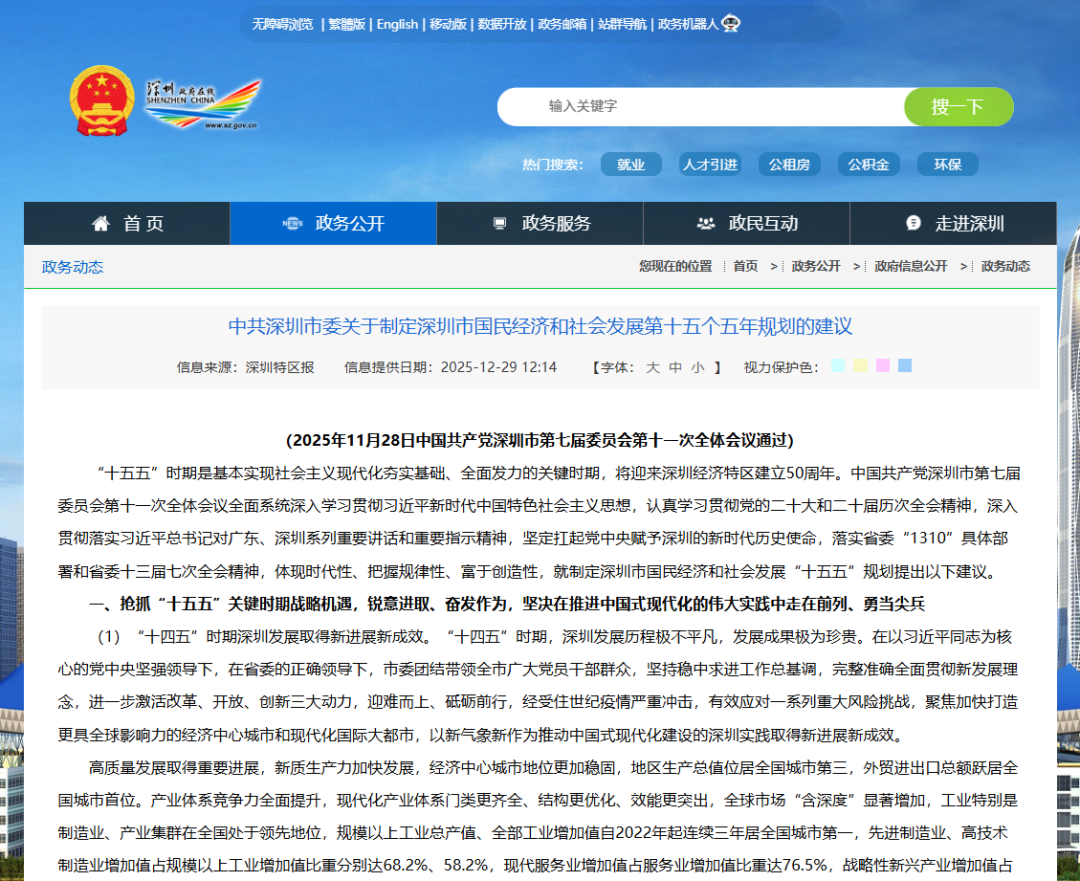Open the 政民互动 navigation tab

pos(747,223)
